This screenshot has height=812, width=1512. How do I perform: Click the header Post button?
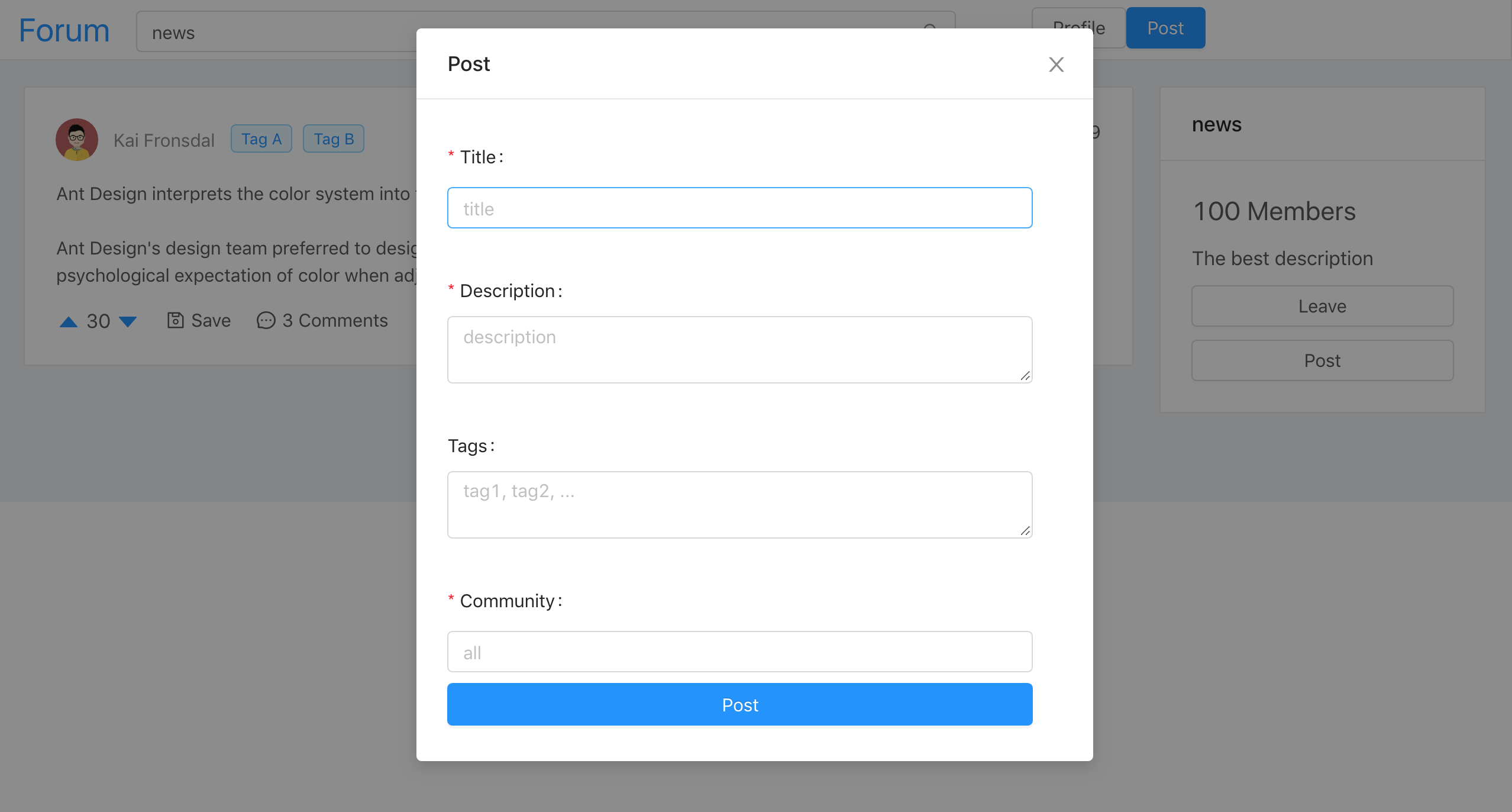1165,28
